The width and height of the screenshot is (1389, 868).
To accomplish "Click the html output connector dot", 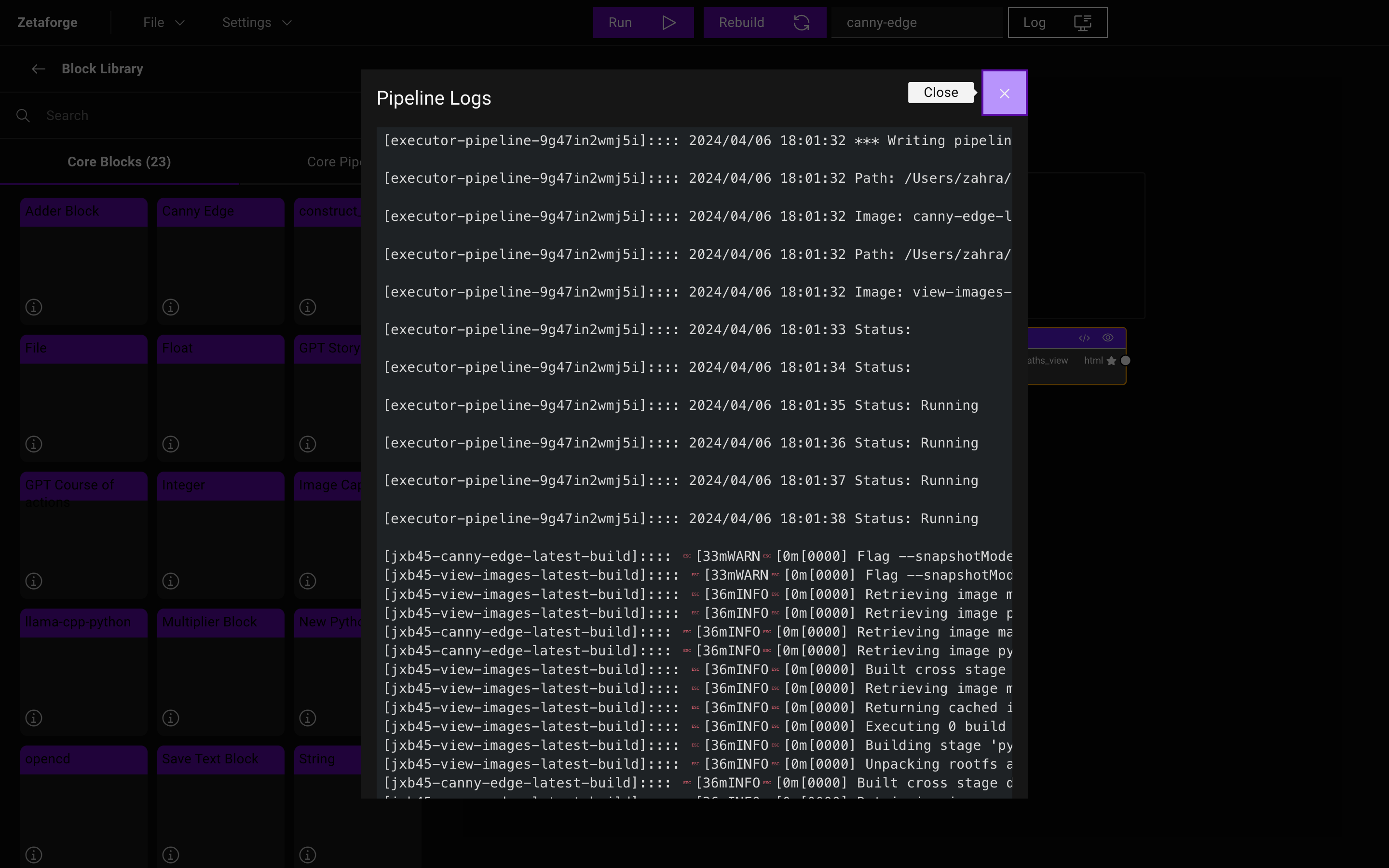I will click(1126, 361).
